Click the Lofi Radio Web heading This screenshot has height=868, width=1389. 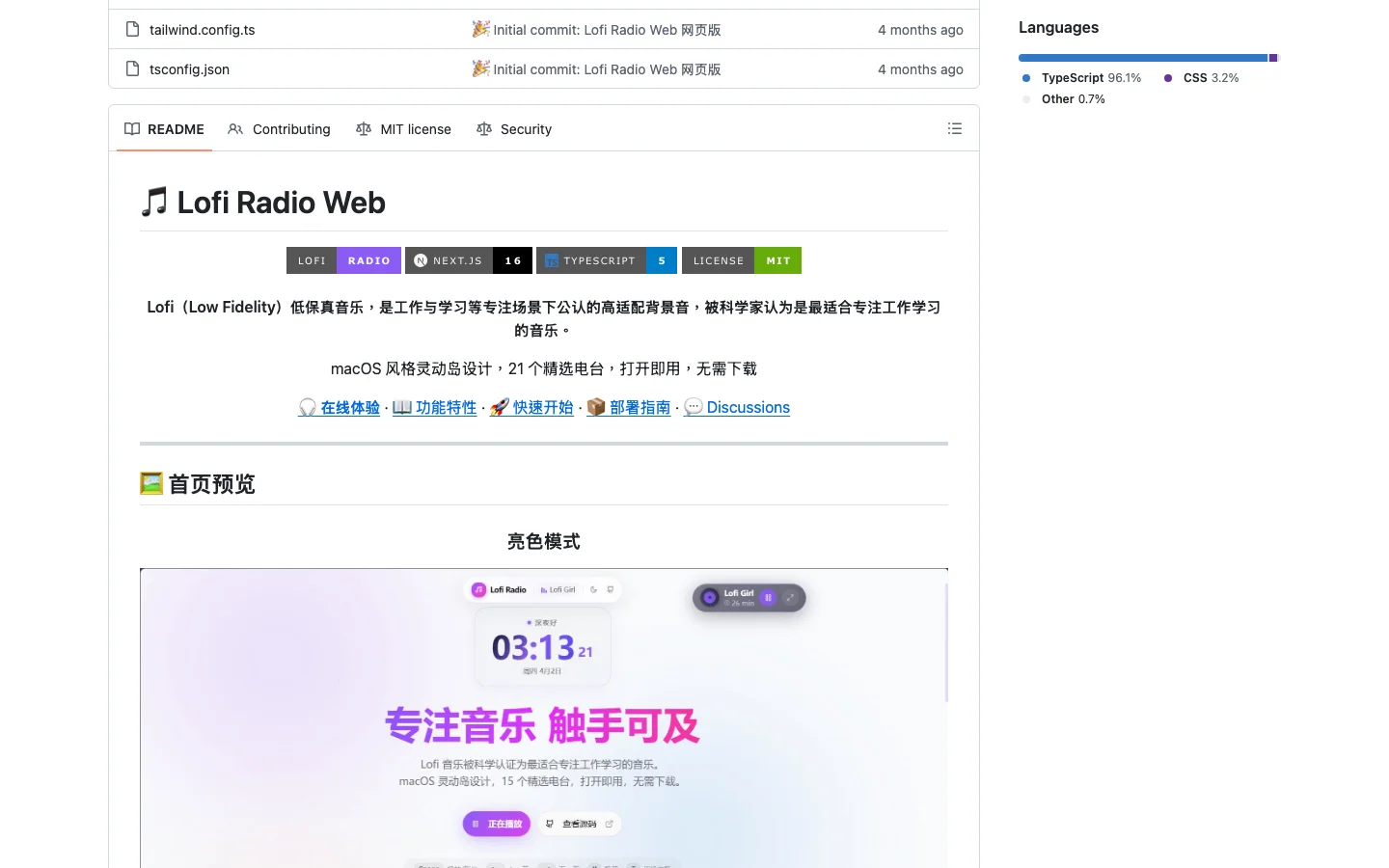point(262,203)
